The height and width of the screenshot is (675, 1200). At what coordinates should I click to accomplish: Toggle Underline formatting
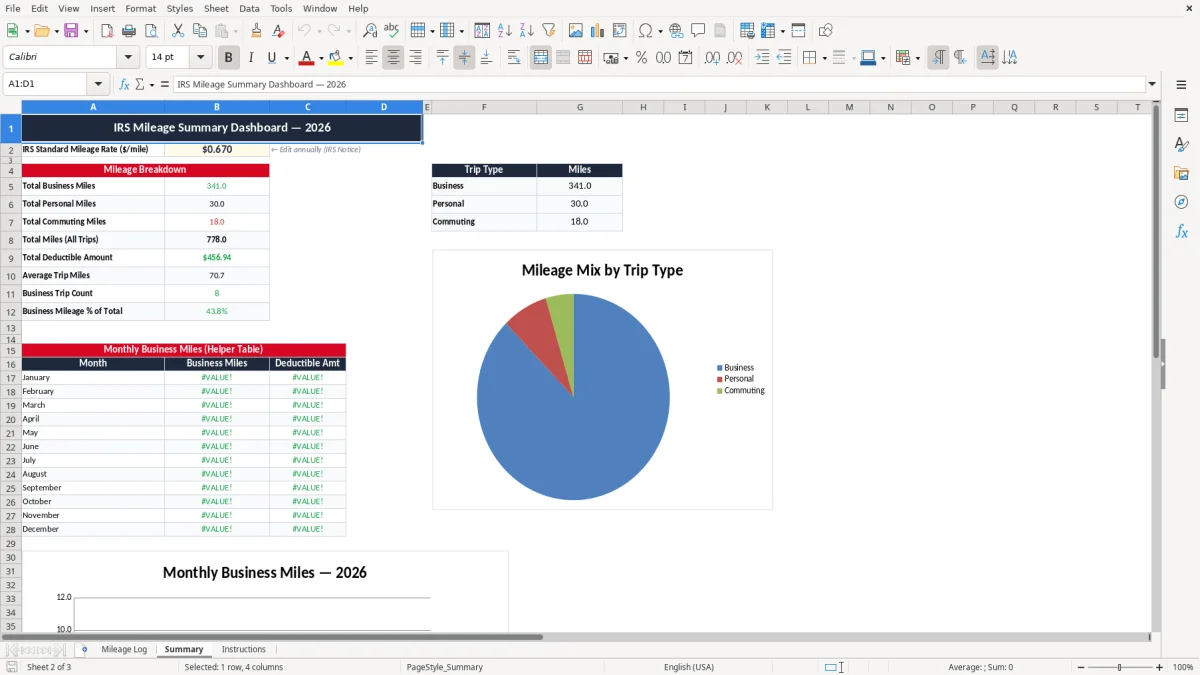271,58
